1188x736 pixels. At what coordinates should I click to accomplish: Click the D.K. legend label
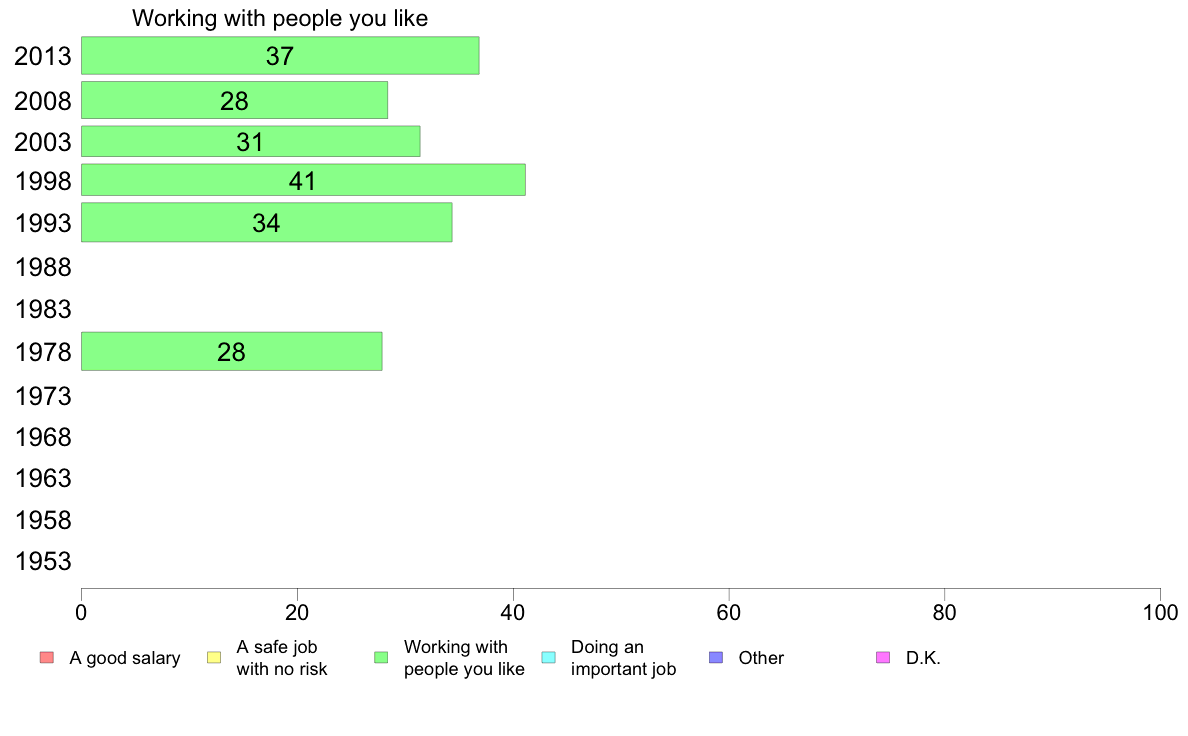923,658
